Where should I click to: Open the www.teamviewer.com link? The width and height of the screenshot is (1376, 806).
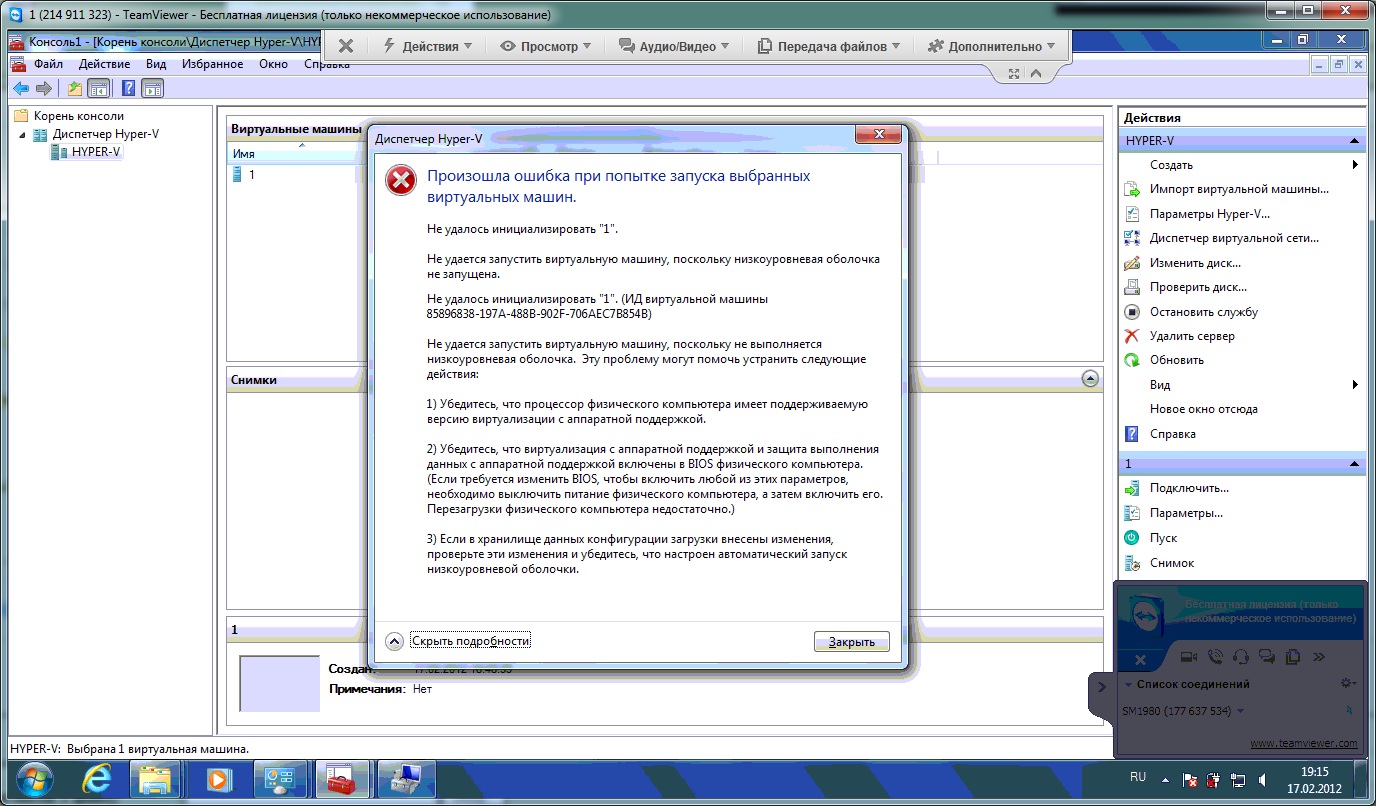(1304, 743)
